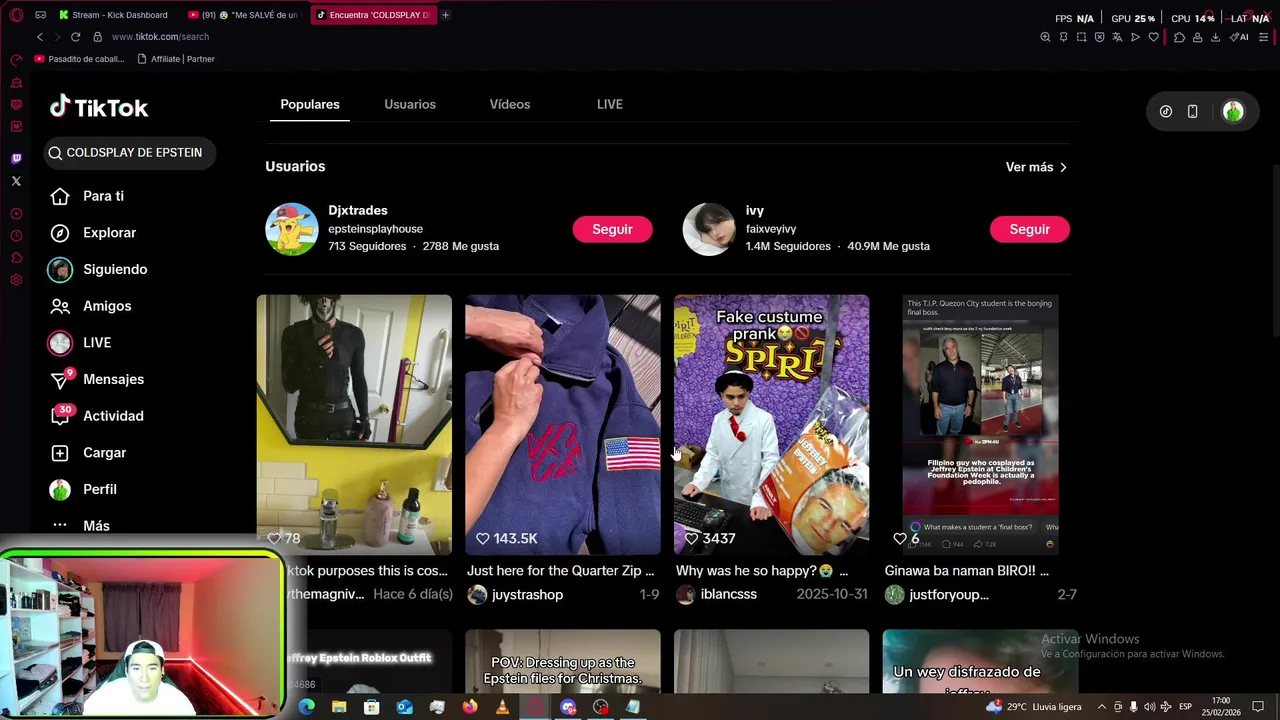Select the Populares tab
The height and width of the screenshot is (720, 1280).
click(310, 104)
